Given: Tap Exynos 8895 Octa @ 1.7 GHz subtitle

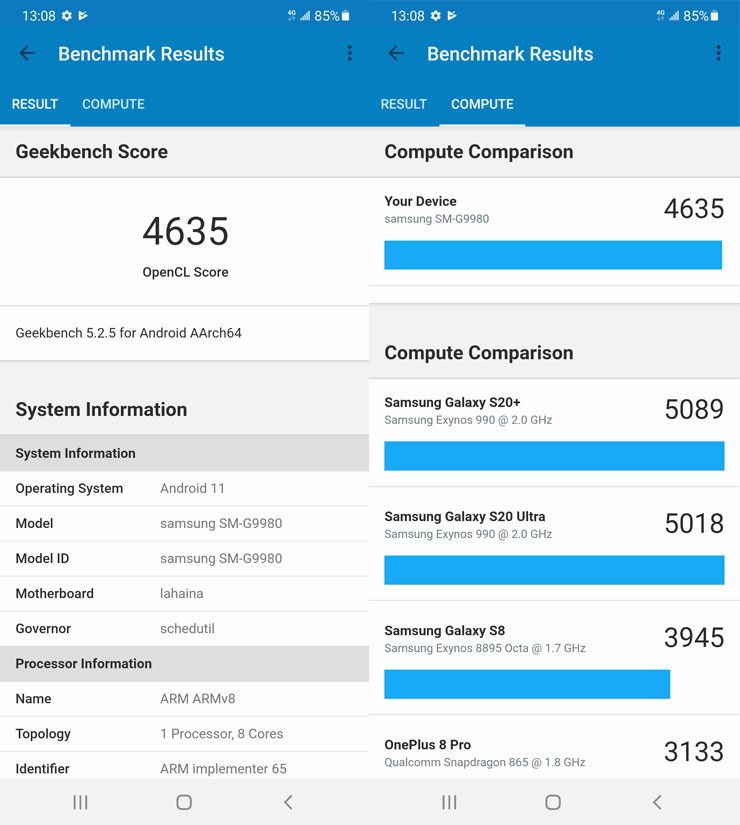Looking at the screenshot, I should (485, 648).
